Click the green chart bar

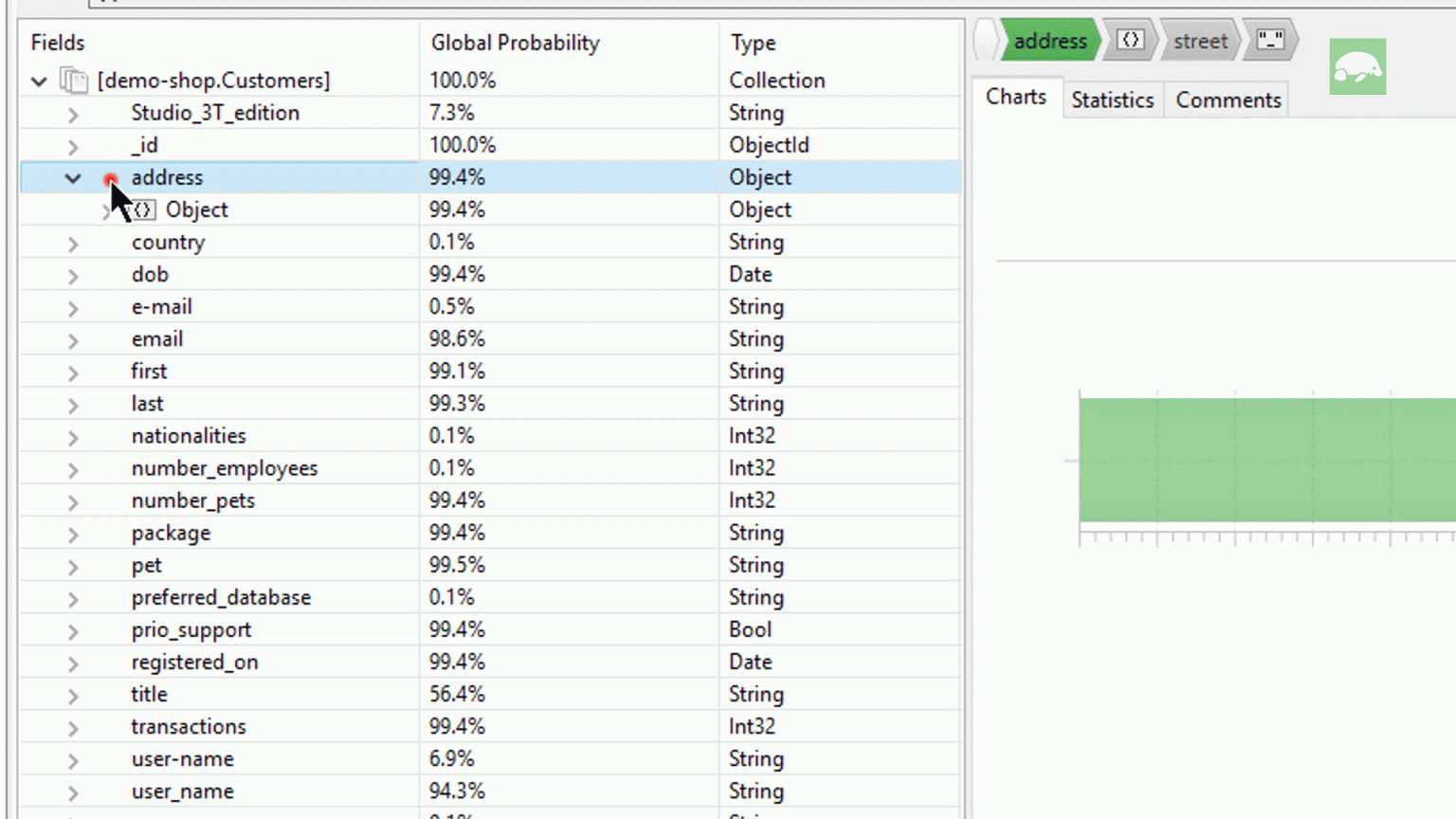[x=1266, y=460]
